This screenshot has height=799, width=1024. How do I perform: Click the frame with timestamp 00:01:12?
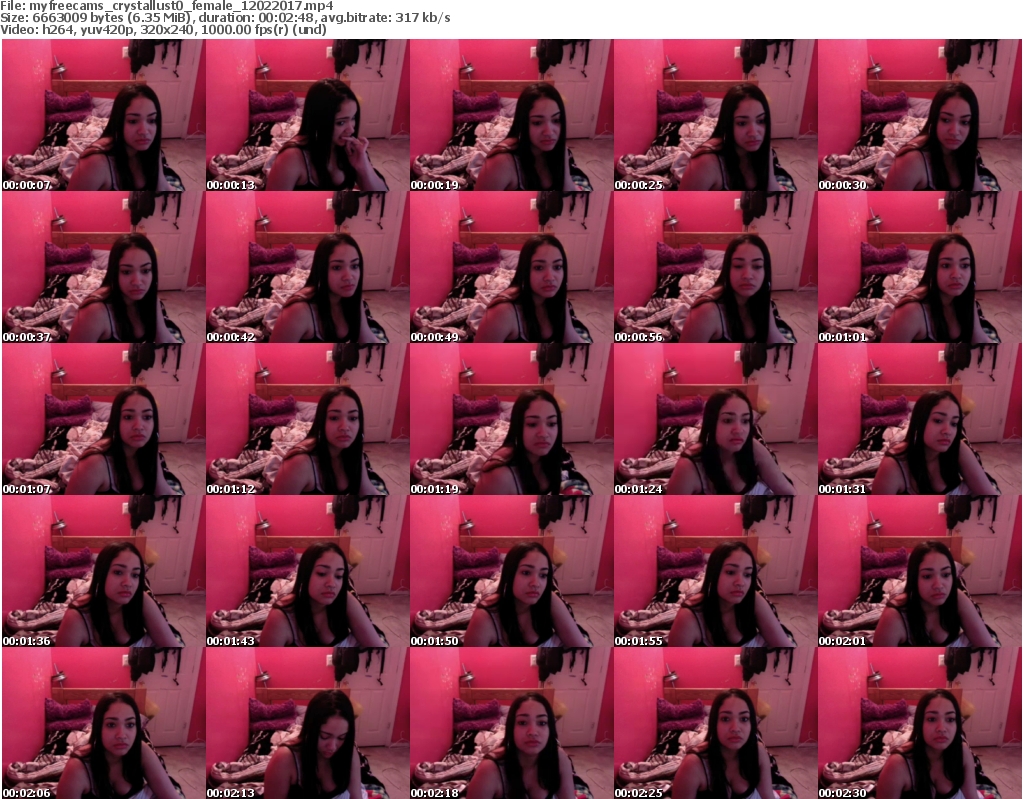[x=308, y=419]
